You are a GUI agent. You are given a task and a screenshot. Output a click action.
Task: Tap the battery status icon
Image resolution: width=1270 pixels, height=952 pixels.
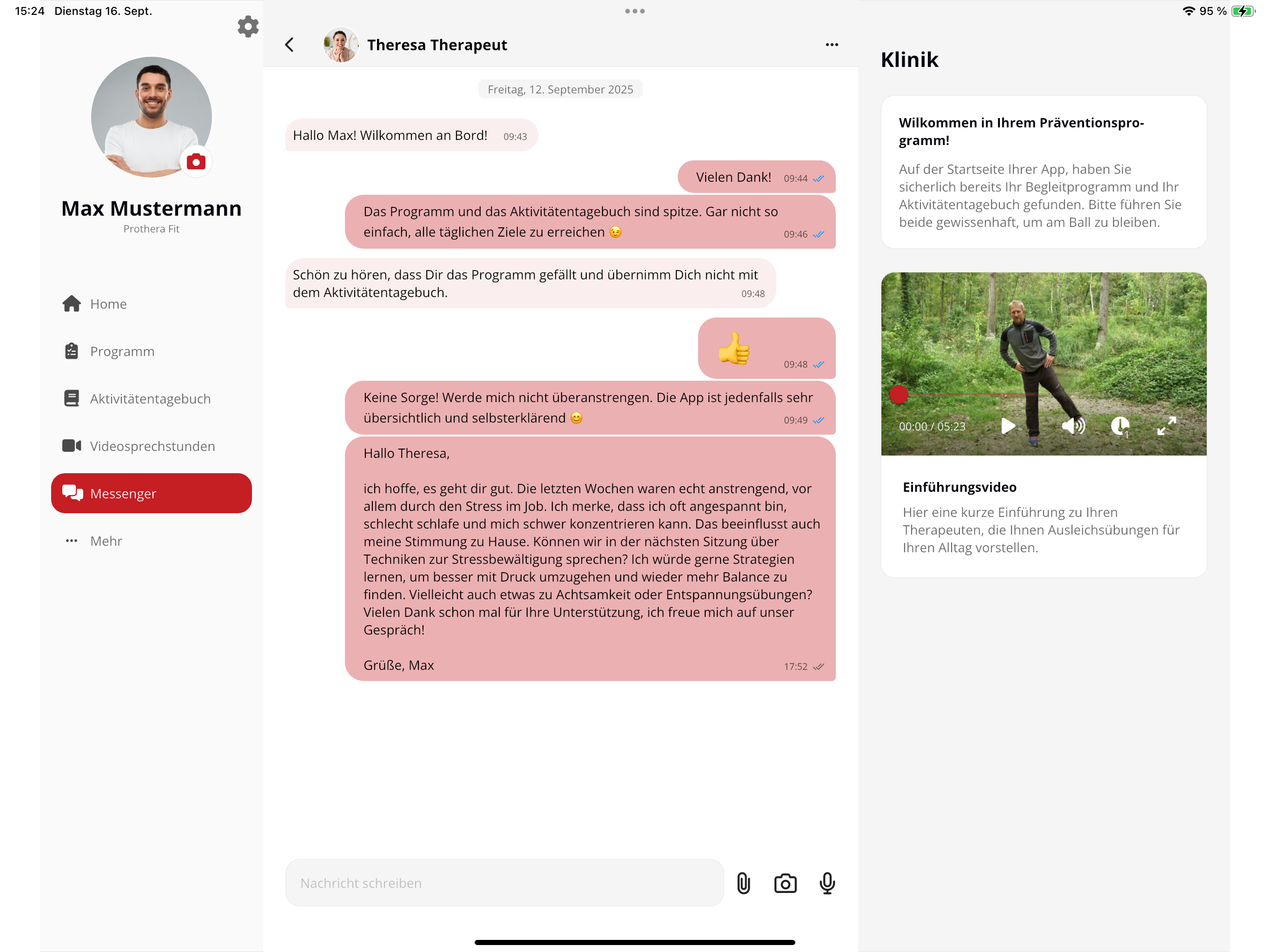(1243, 11)
